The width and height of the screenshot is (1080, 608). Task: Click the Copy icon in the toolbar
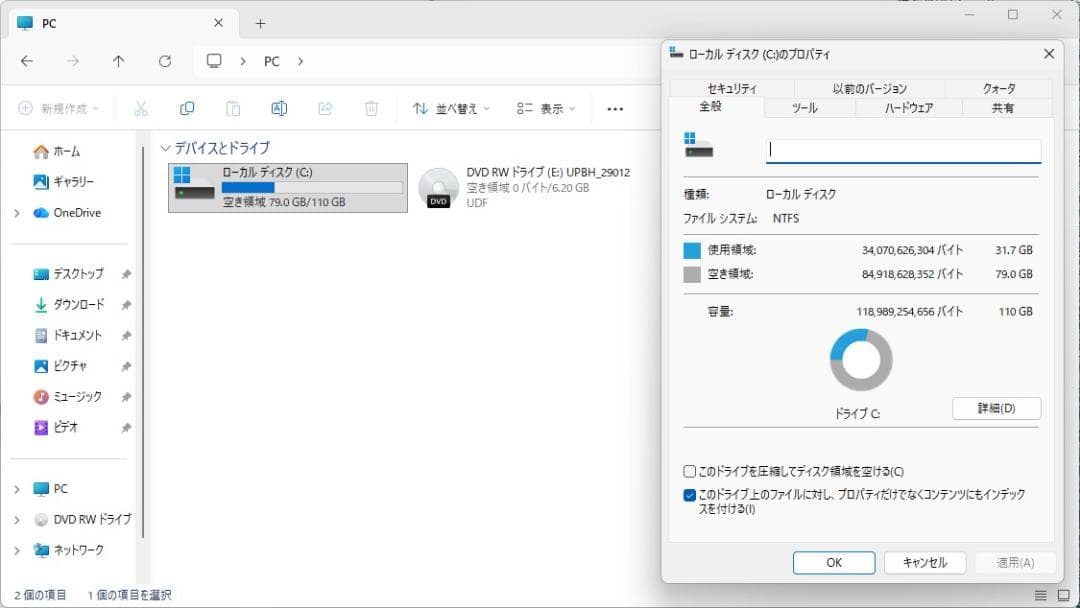tap(188, 108)
